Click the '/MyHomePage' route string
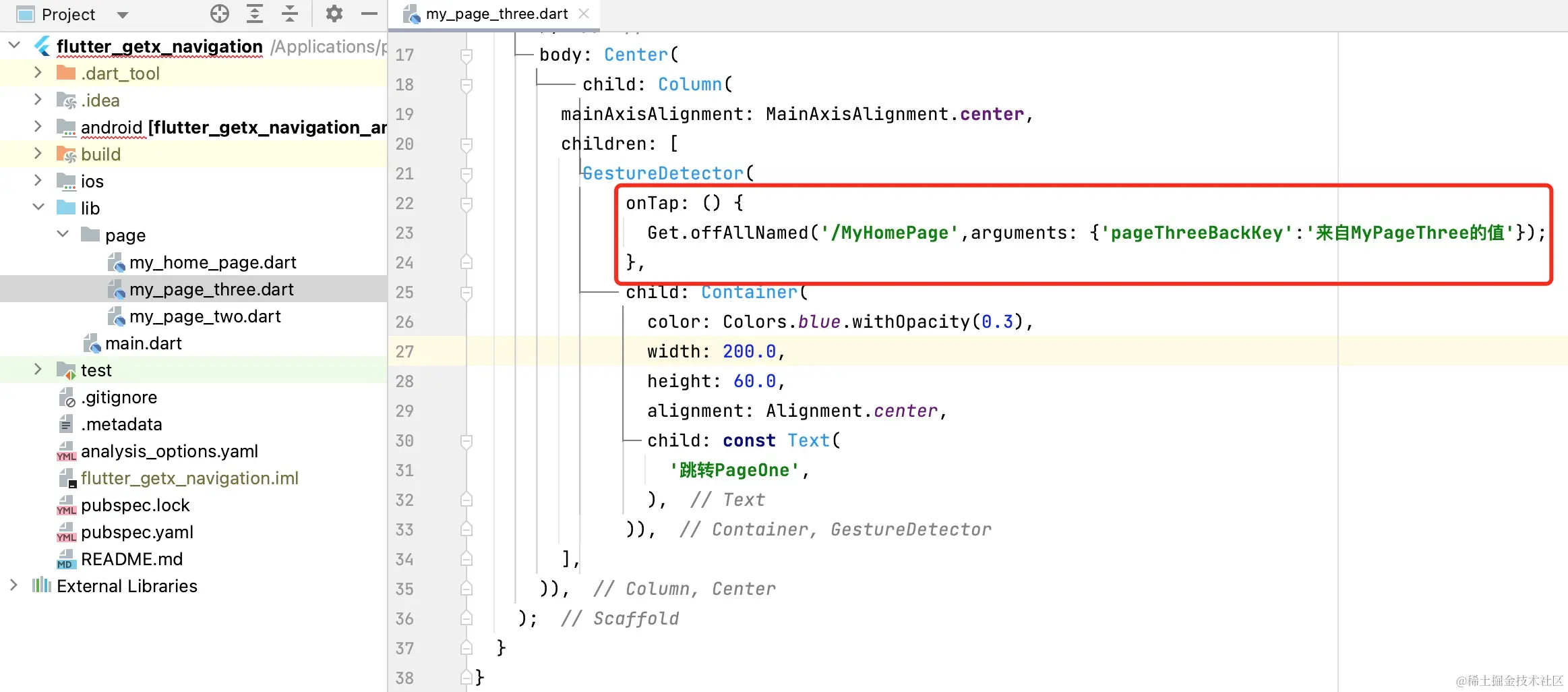 [889, 233]
